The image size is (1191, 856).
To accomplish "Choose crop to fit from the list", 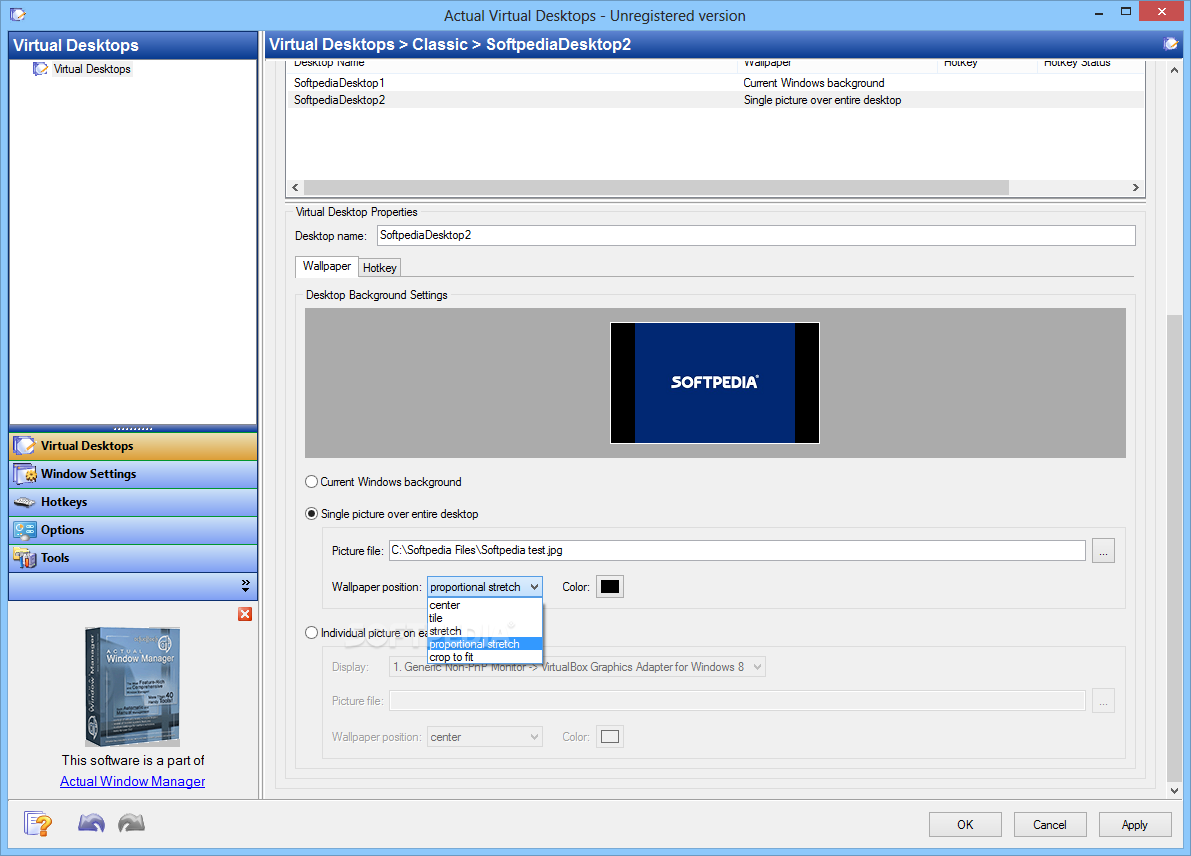I will coord(485,657).
